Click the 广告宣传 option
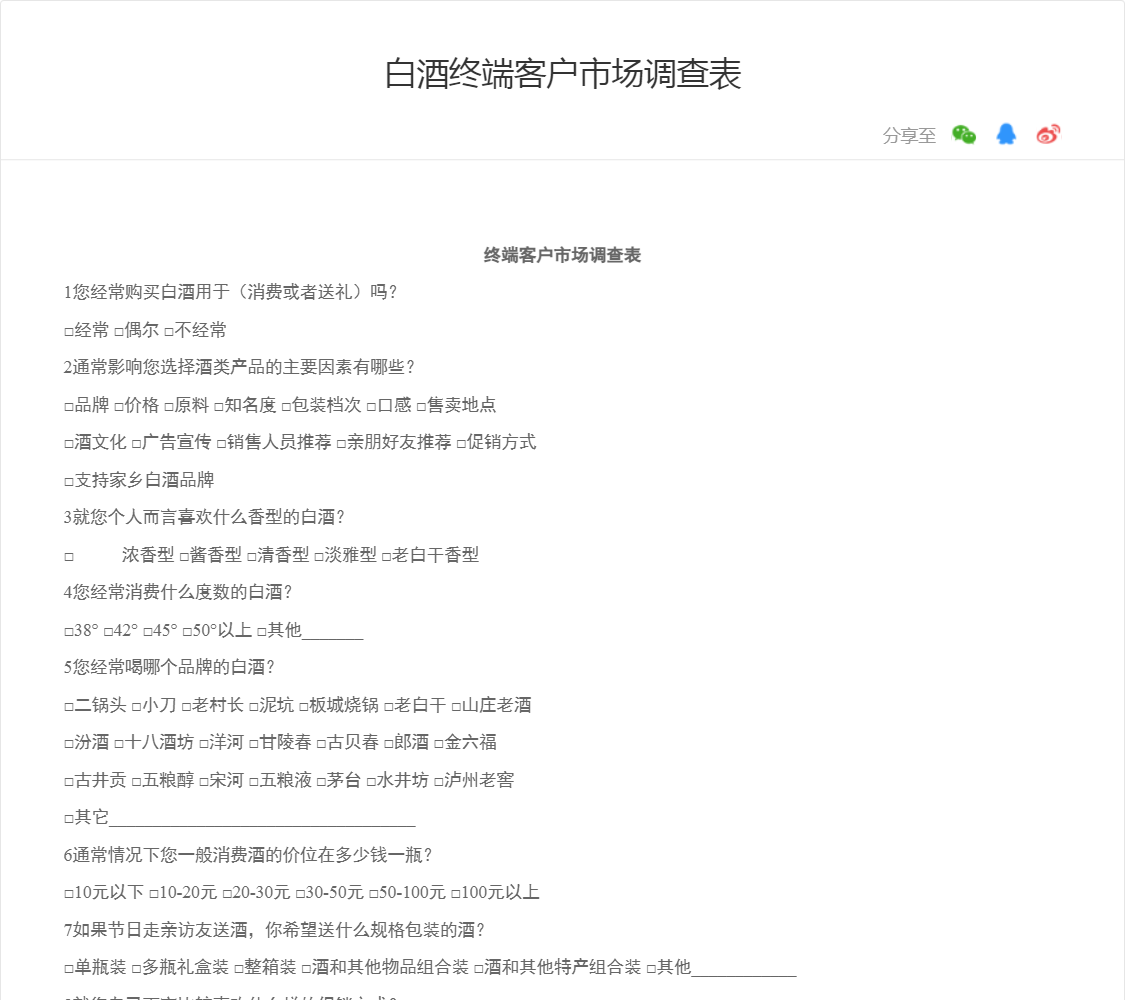This screenshot has height=1000, width=1125. click(171, 442)
